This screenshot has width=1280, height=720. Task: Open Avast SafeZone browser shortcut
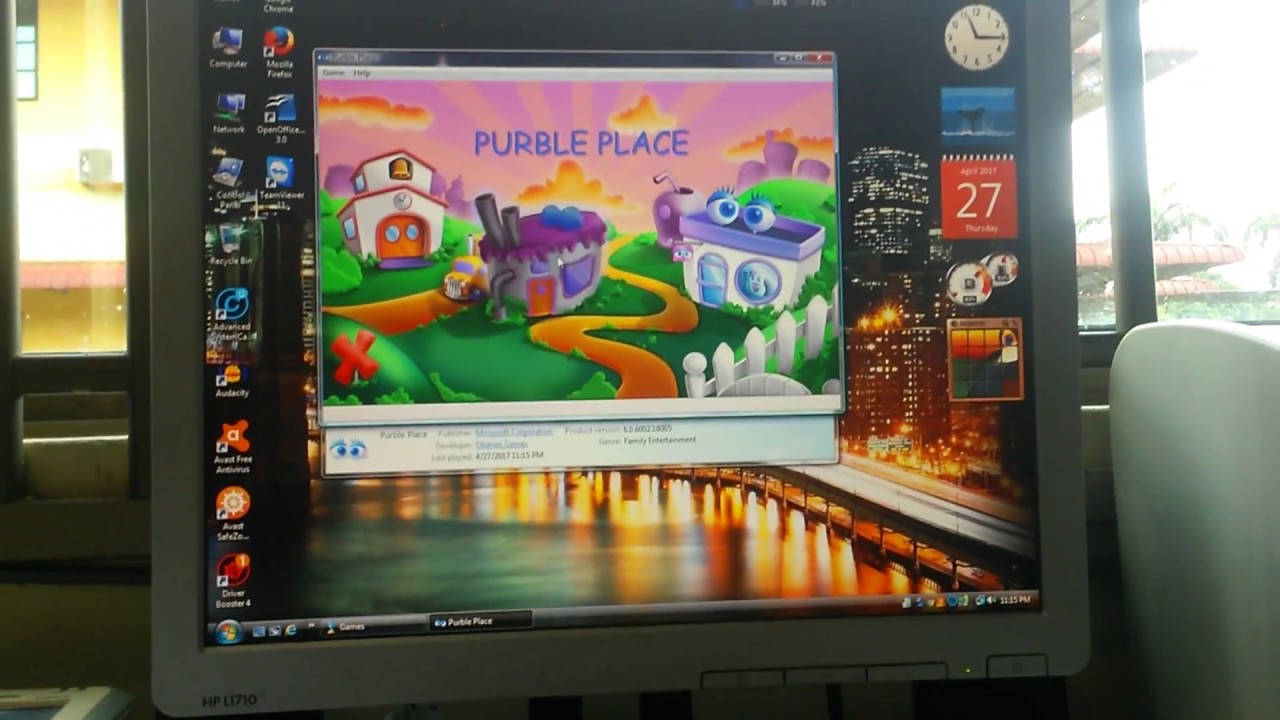[233, 513]
